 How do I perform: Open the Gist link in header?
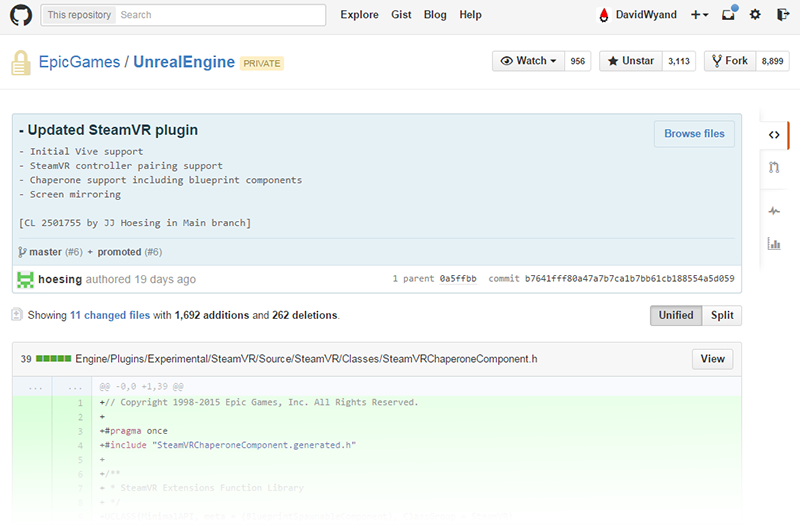click(x=401, y=15)
